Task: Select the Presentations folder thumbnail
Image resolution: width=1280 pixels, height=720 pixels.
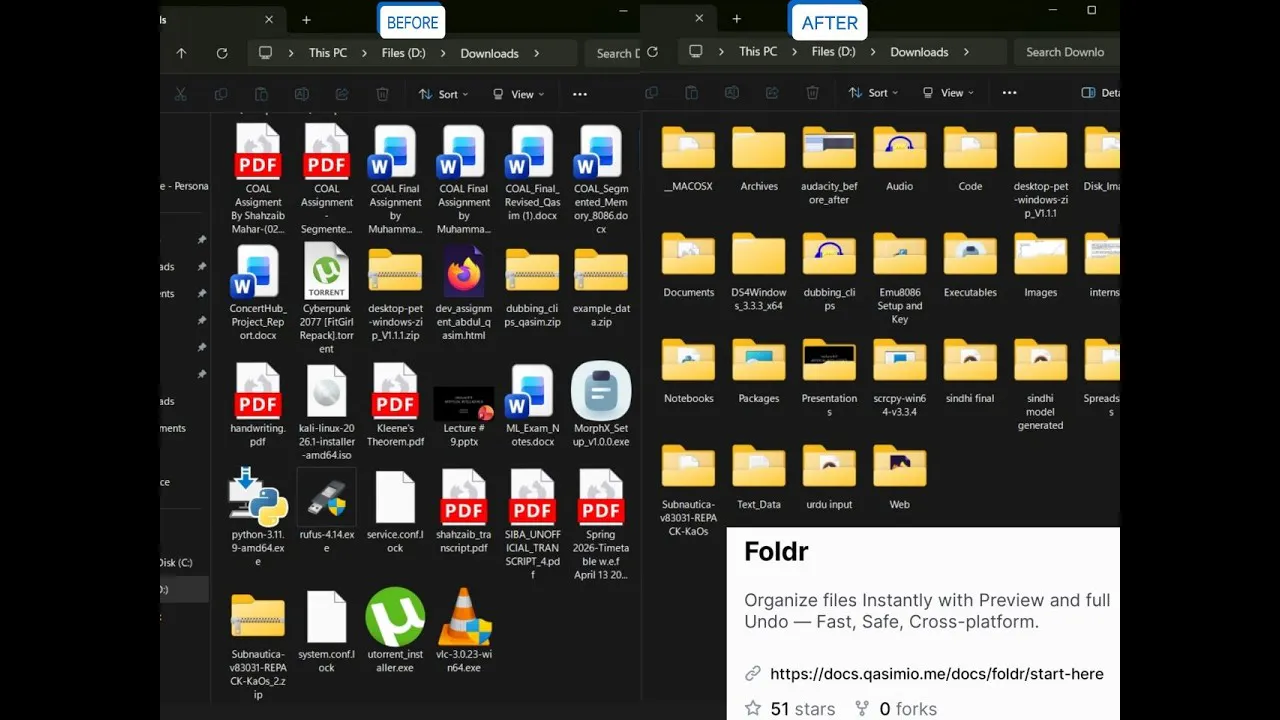Action: (x=829, y=360)
